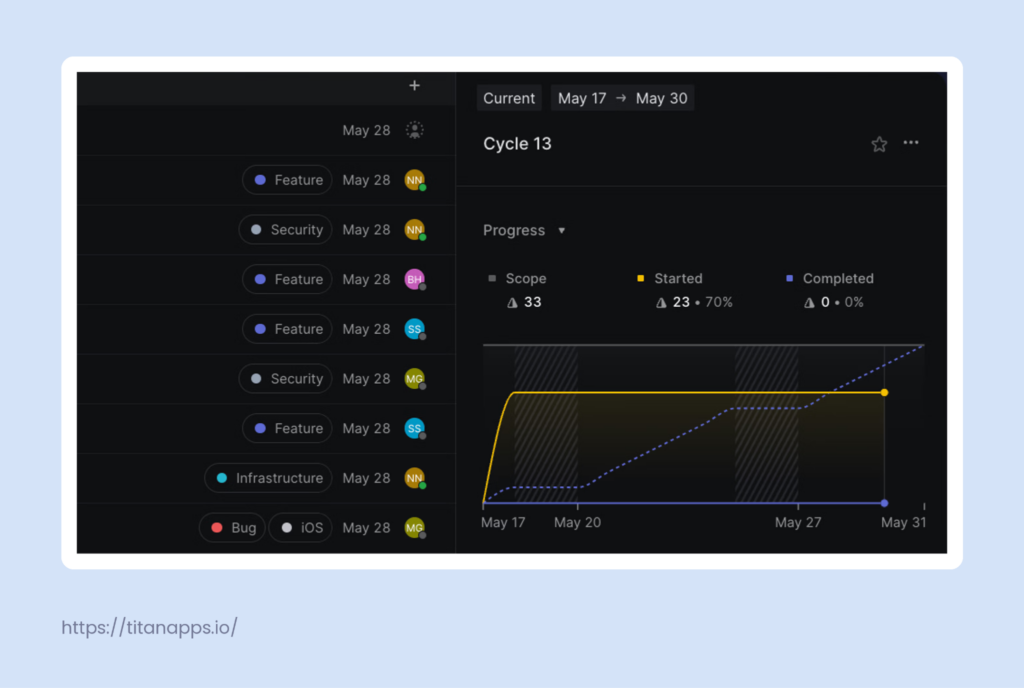Open the NN avatar on the first Feature row
Viewport: 1024px width, 688px height.
tap(415, 180)
